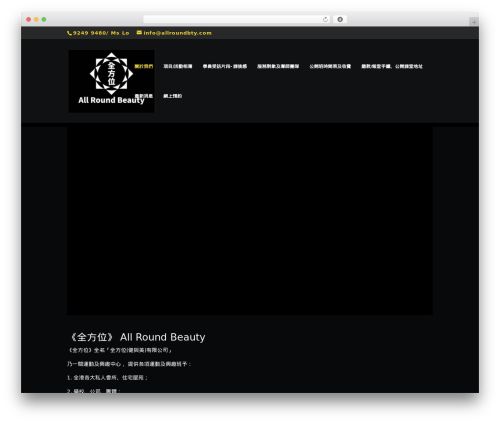This screenshot has width=500, height=423.
Task: Click list line numbered 1. 全港各大私人會所
Action: (107, 378)
